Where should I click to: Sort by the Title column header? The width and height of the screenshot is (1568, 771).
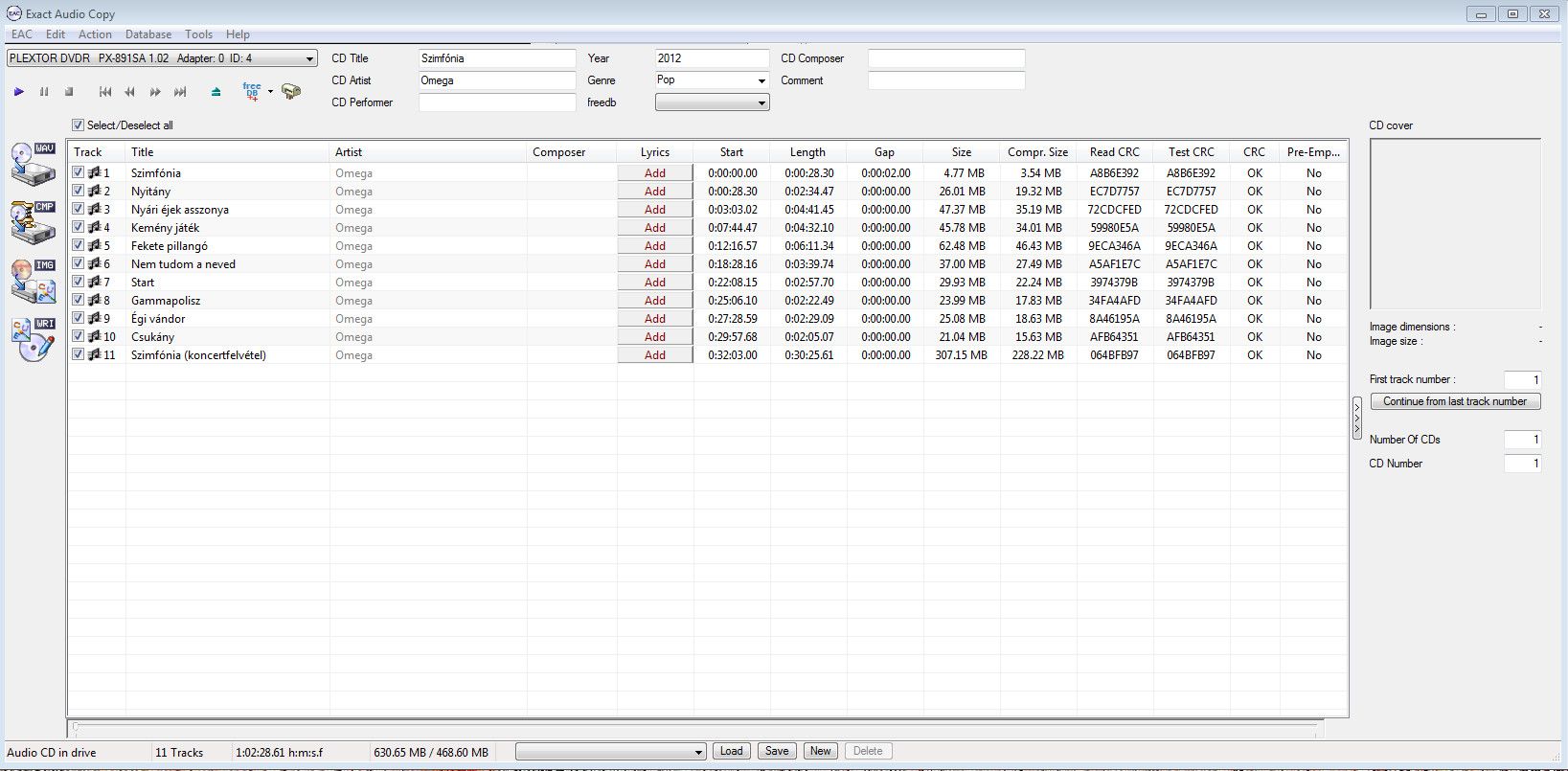pyautogui.click(x=227, y=152)
